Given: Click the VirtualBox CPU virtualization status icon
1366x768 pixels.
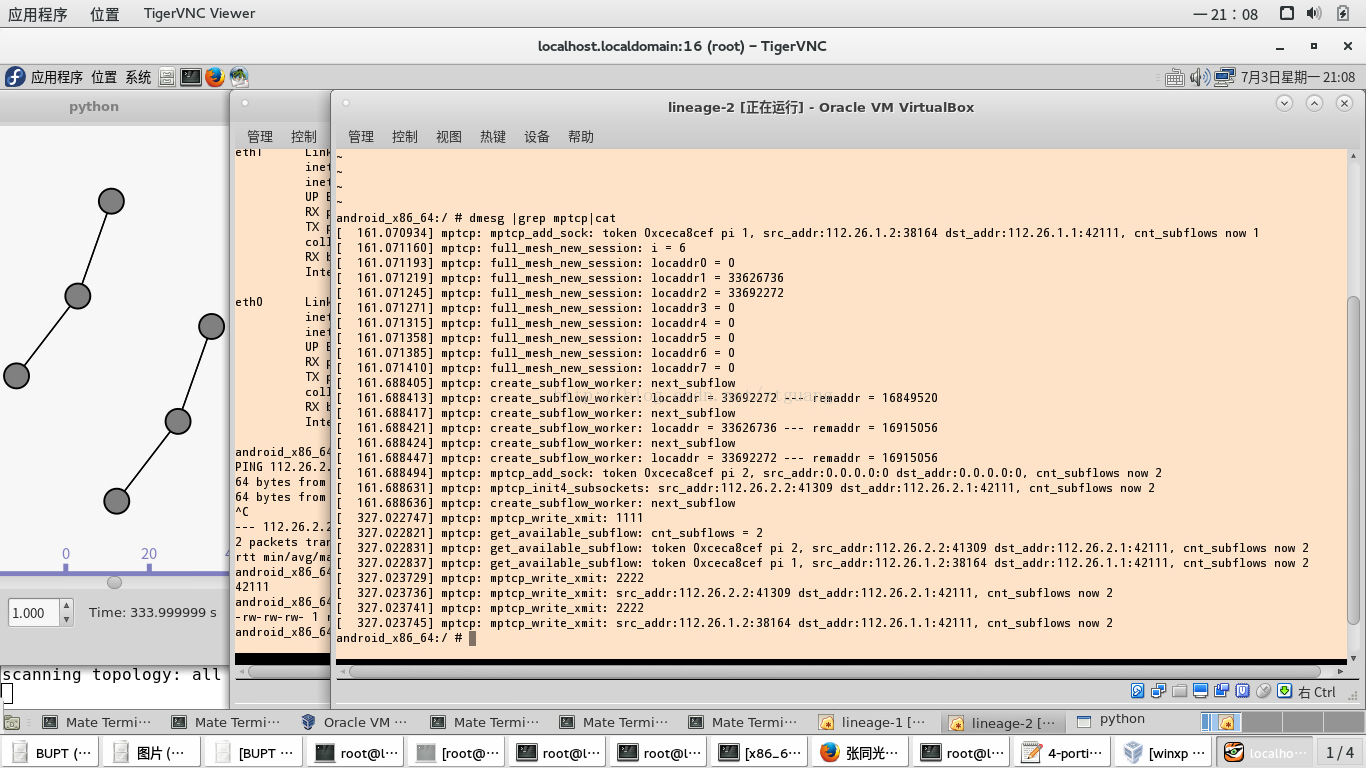Looking at the screenshot, I should click(1243, 691).
